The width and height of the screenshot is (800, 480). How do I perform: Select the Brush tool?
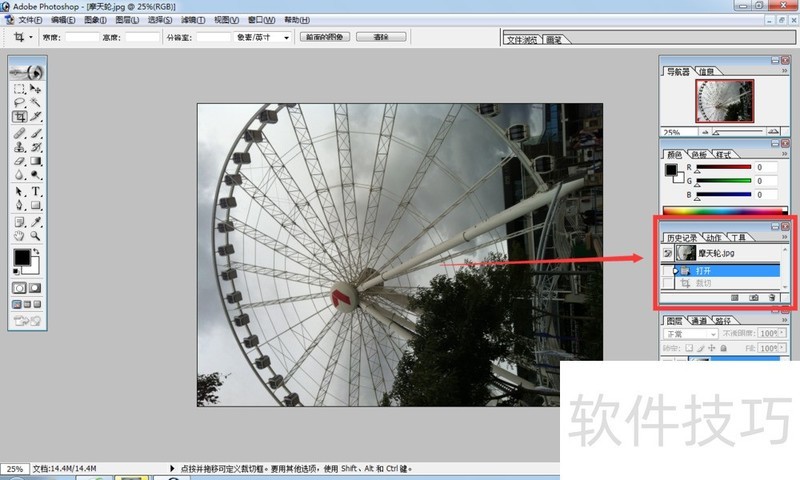35,134
